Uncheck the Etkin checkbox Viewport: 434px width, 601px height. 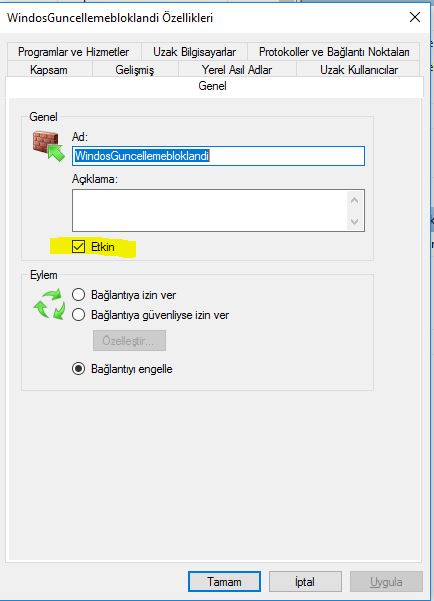click(x=79, y=247)
